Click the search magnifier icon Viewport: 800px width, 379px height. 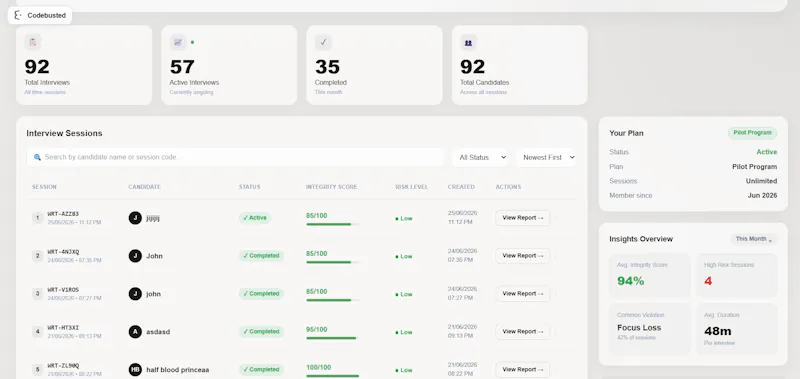coord(37,157)
